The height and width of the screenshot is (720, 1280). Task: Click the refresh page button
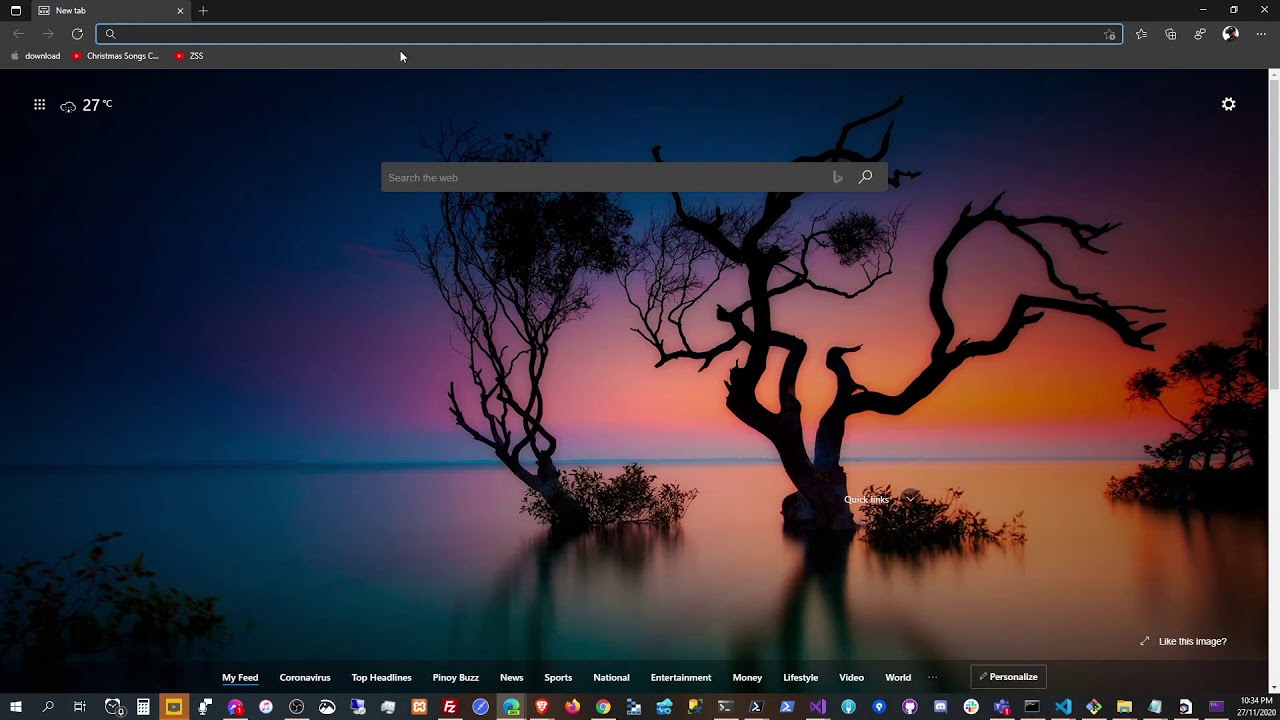coord(77,34)
